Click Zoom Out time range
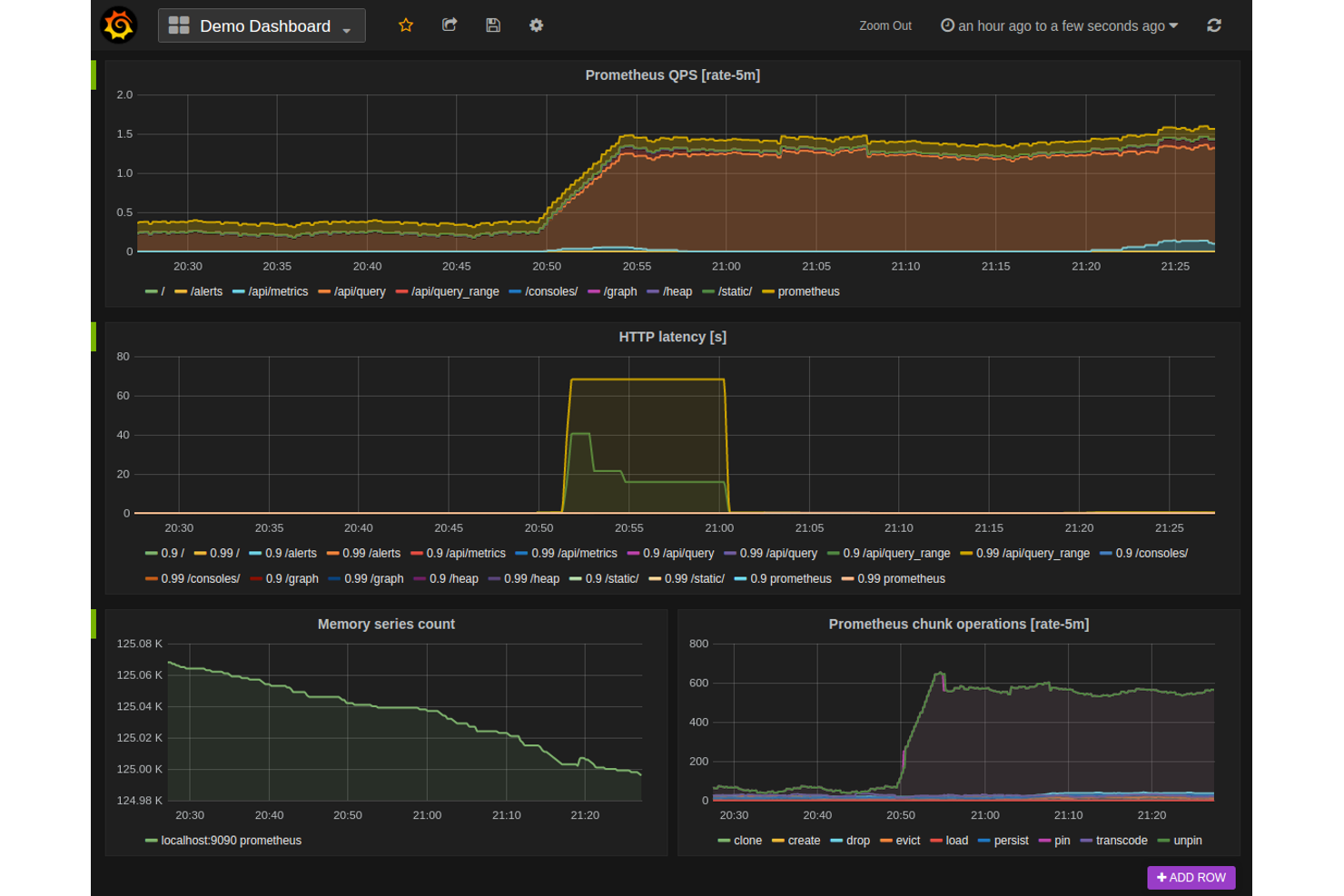 pyautogui.click(x=885, y=25)
